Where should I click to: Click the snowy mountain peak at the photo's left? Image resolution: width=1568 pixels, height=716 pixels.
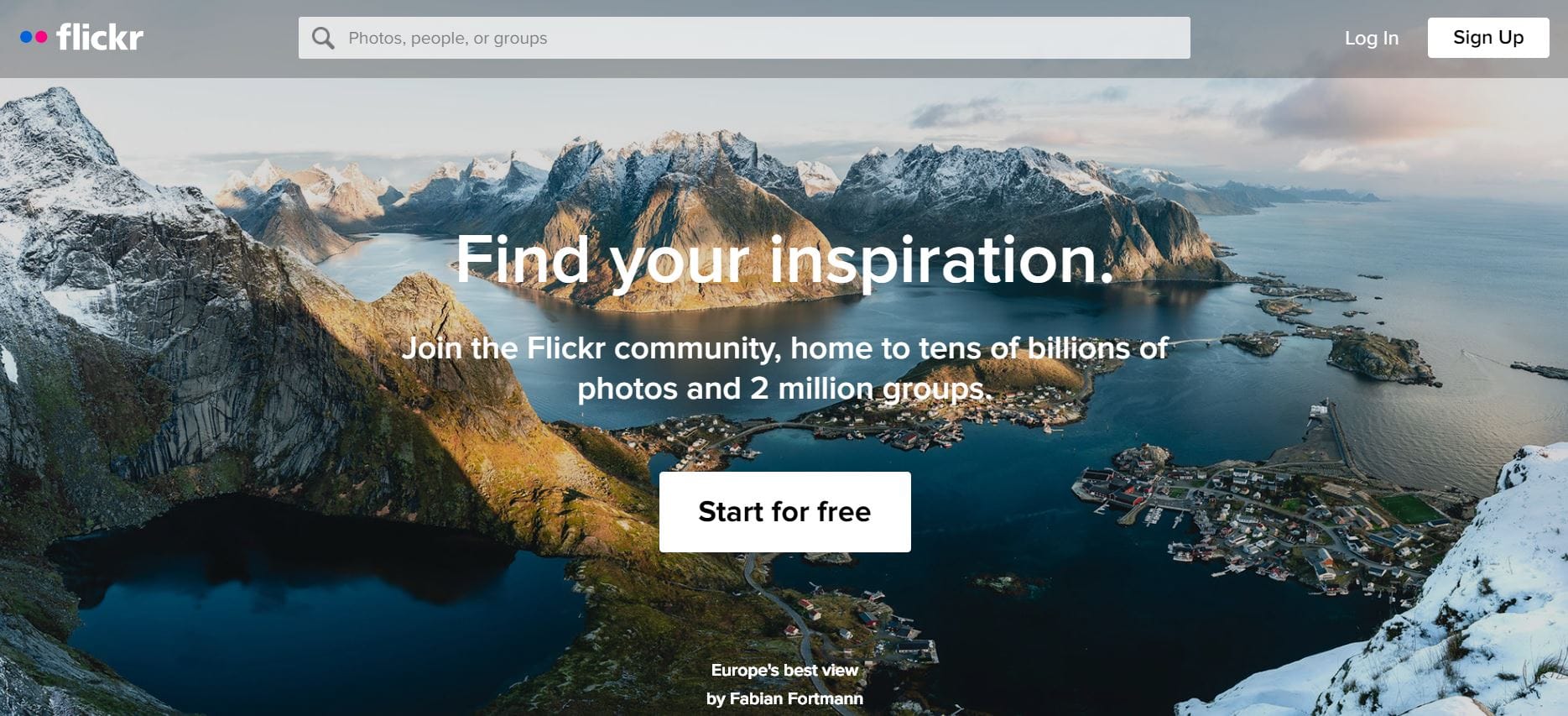(x=50, y=134)
